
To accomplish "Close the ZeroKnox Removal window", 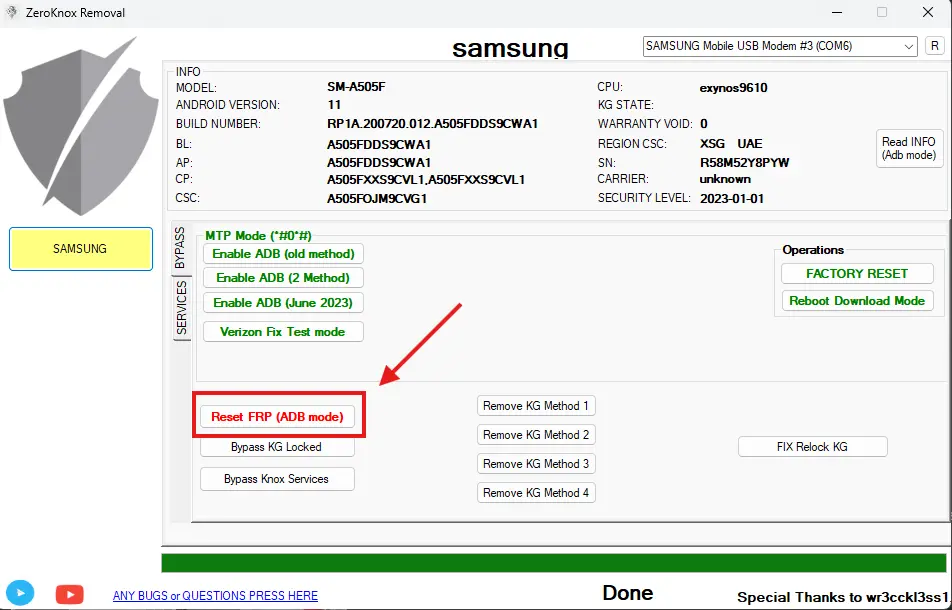I will coord(928,12).
